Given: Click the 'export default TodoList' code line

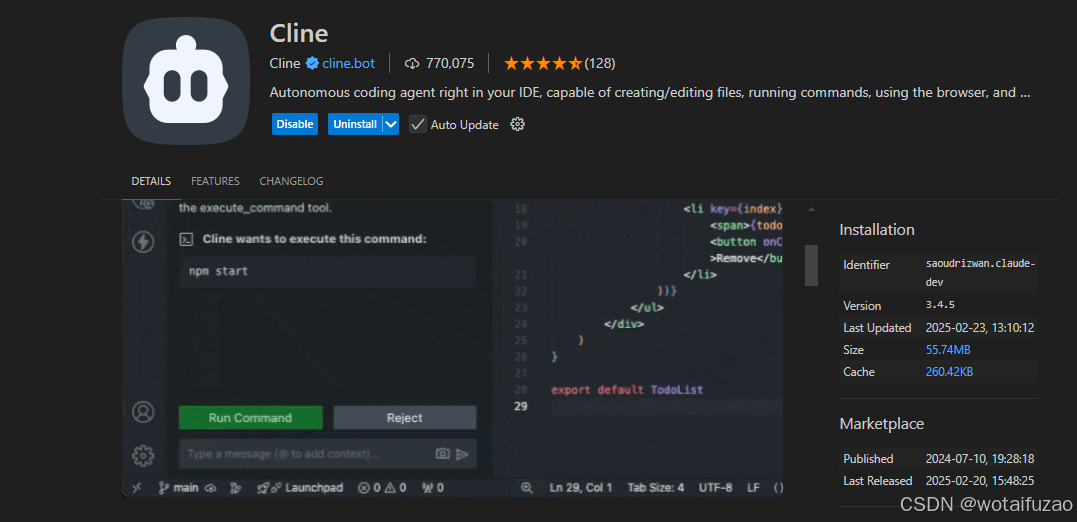Looking at the screenshot, I should (x=627, y=390).
